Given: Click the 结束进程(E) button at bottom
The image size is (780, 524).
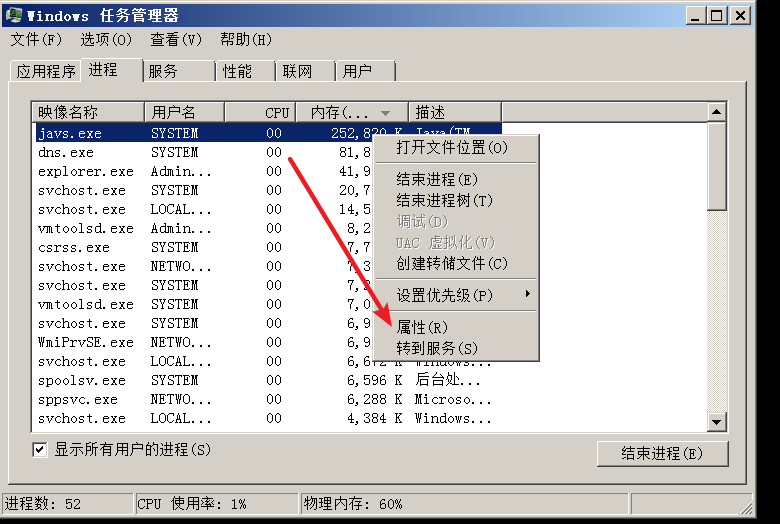Looking at the screenshot, I should (663, 453).
